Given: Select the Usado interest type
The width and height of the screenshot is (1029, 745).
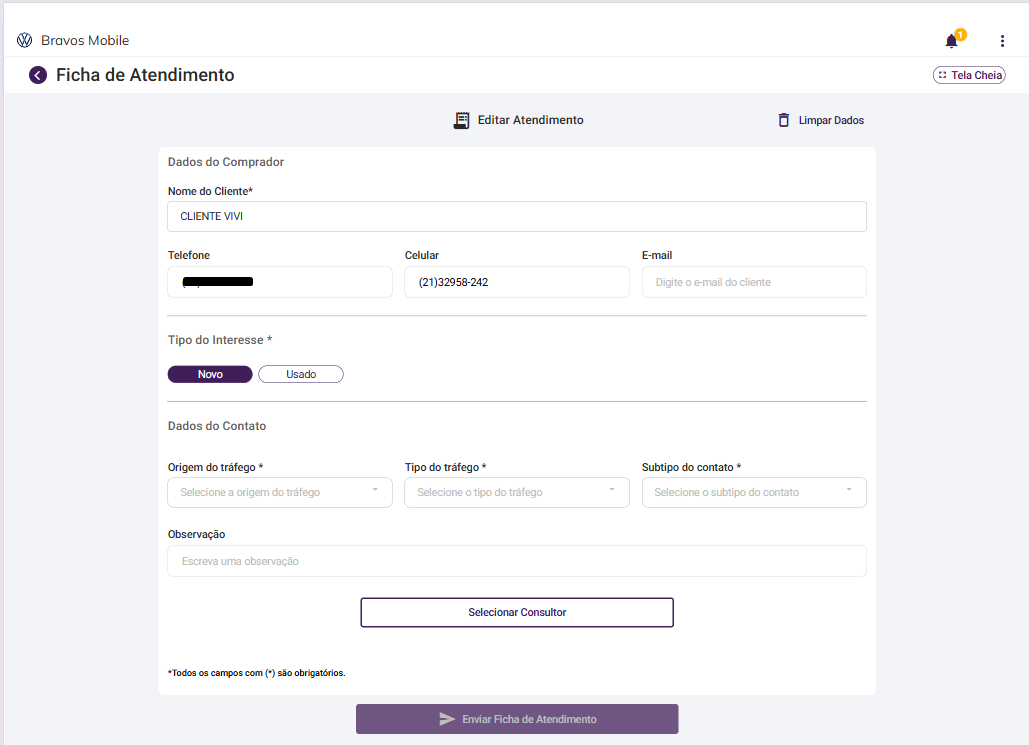Looking at the screenshot, I should click(301, 374).
